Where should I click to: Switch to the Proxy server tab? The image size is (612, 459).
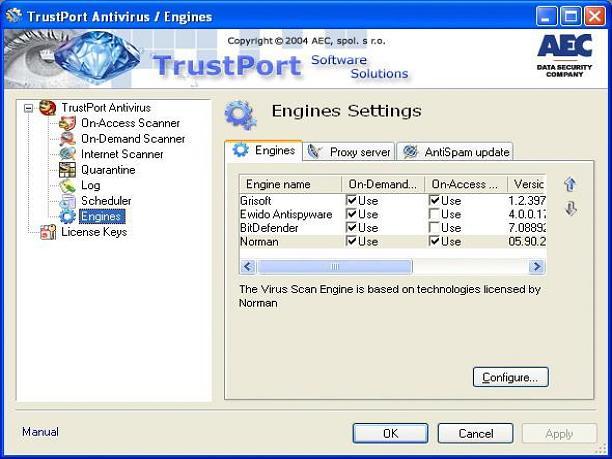point(349,152)
